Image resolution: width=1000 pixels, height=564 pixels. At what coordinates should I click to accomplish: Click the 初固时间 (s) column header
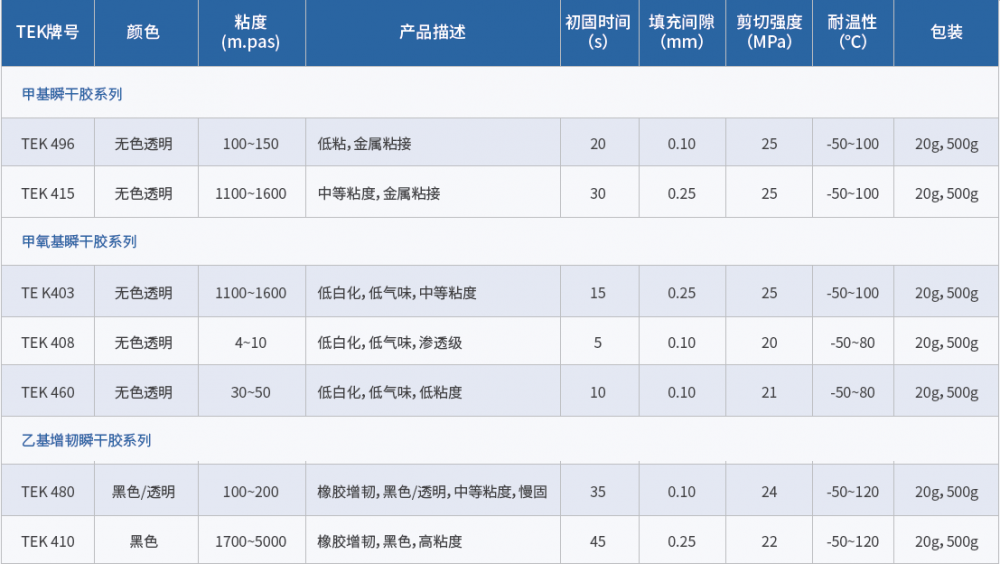coord(598,32)
